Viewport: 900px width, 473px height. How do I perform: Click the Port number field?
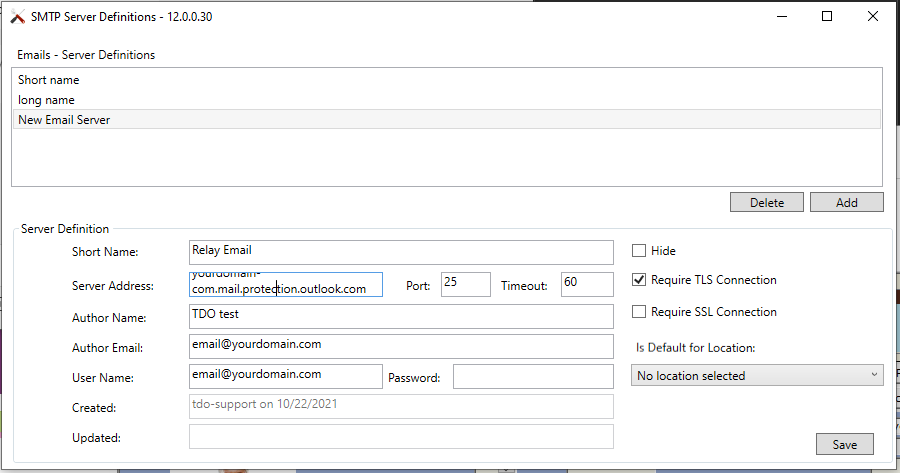coord(465,284)
